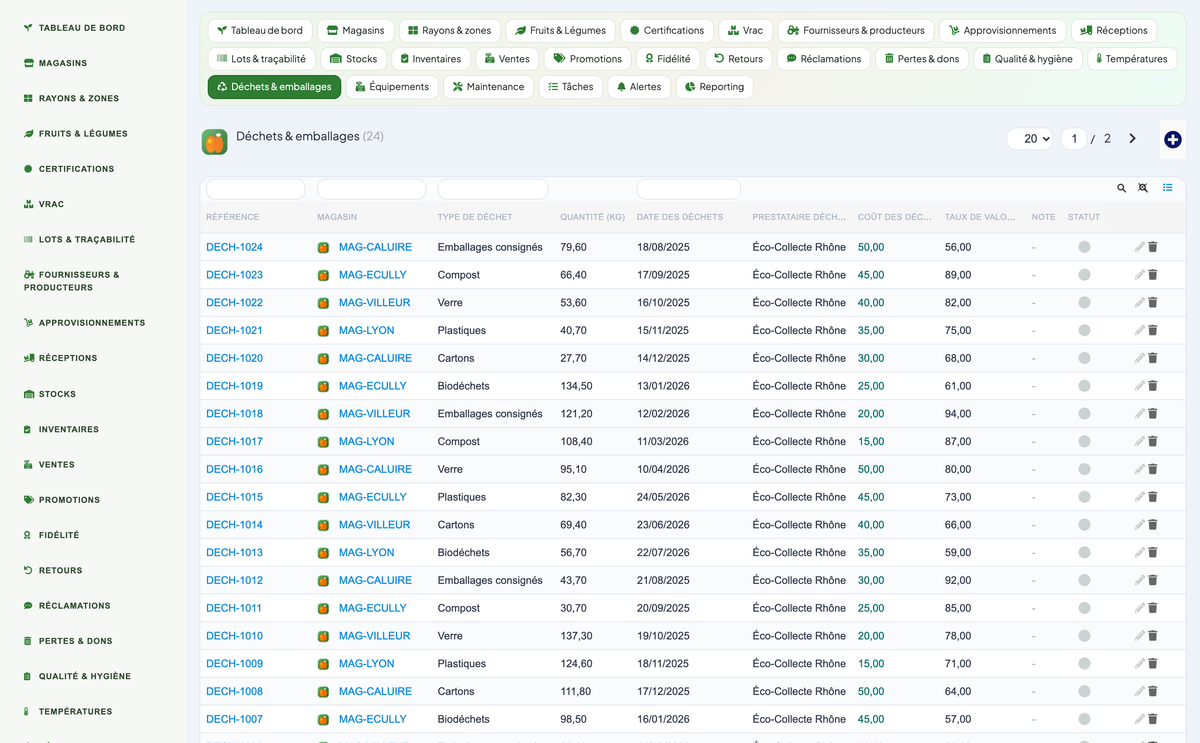Click the Référence filter input field
The image size is (1200, 743).
[x=255, y=189]
